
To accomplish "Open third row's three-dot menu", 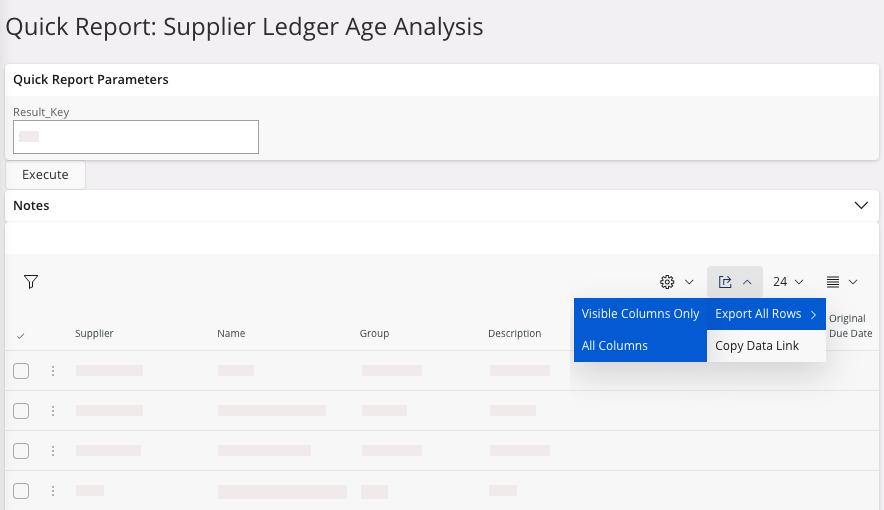I will tap(53, 451).
